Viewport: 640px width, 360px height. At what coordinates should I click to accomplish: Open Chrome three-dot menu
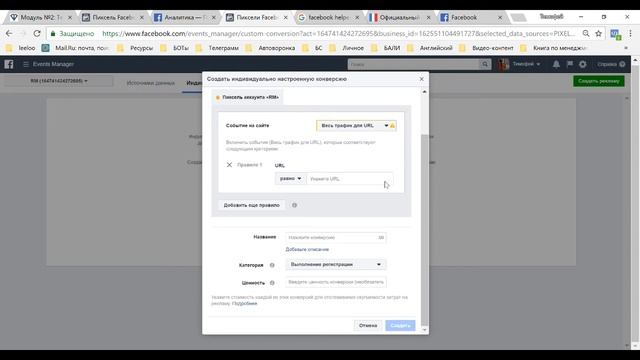click(x=630, y=33)
